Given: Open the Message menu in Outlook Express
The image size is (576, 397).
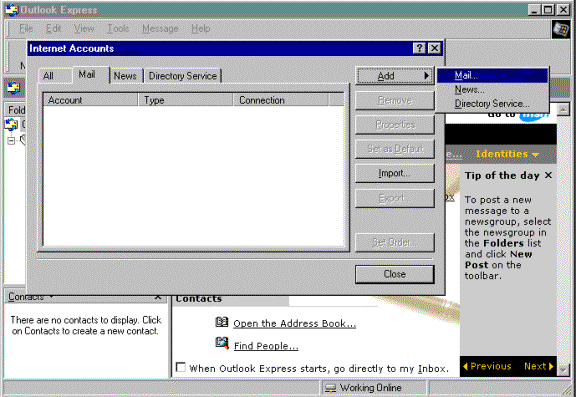Looking at the screenshot, I should click(160, 29).
